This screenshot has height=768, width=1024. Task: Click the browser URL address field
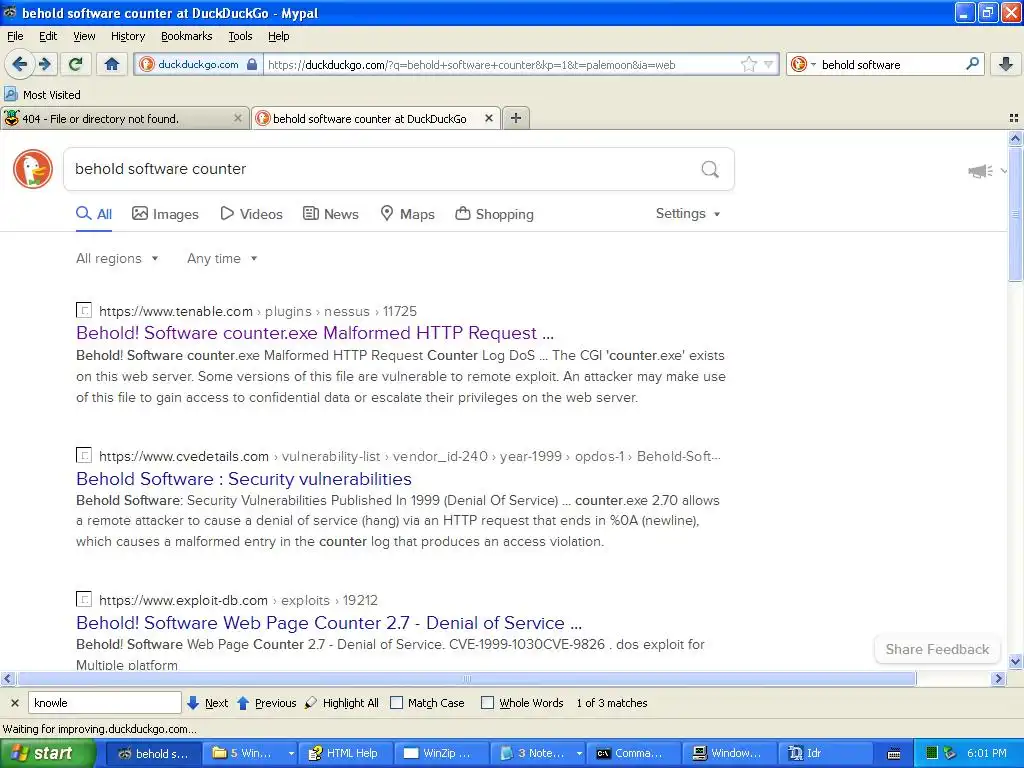(x=502, y=64)
